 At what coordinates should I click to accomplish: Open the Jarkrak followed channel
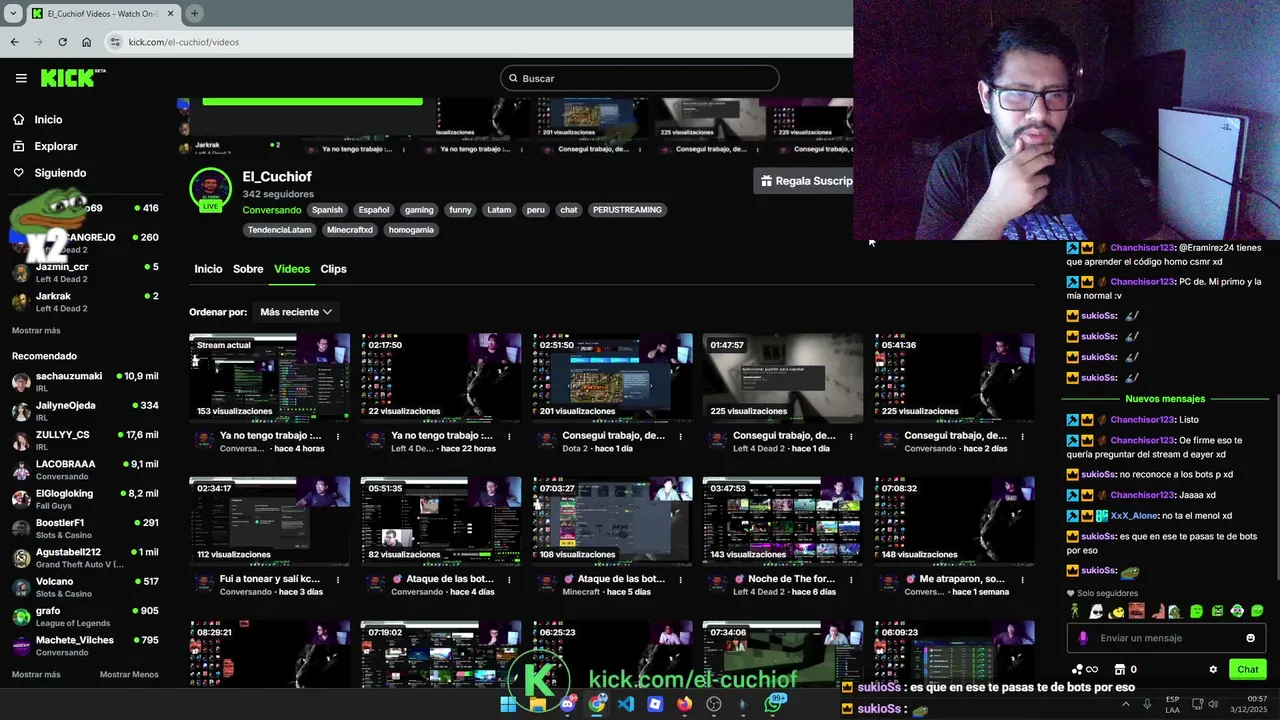[x=85, y=301]
